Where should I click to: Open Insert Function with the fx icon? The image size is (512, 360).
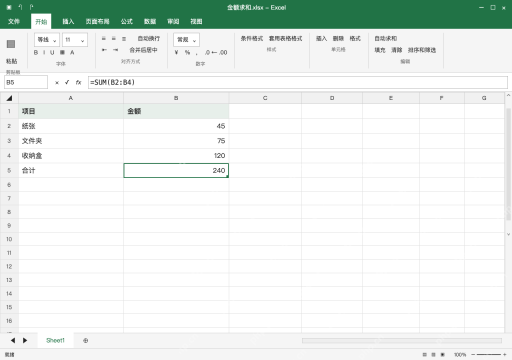78,82
